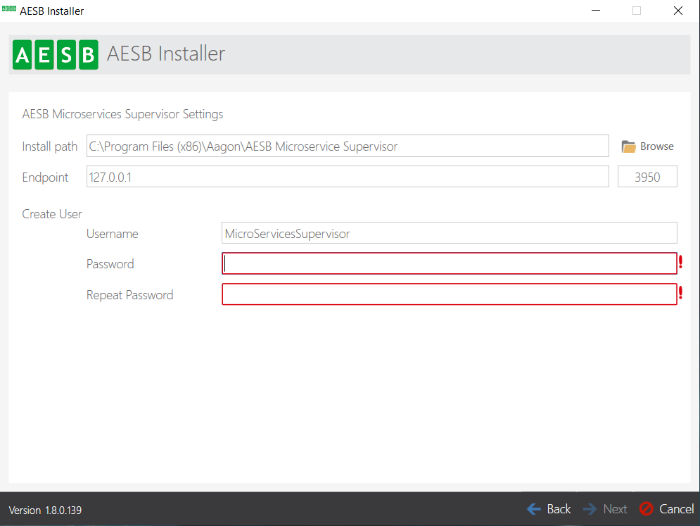Close the AESB Installer window
The image size is (700, 526).
(676, 11)
